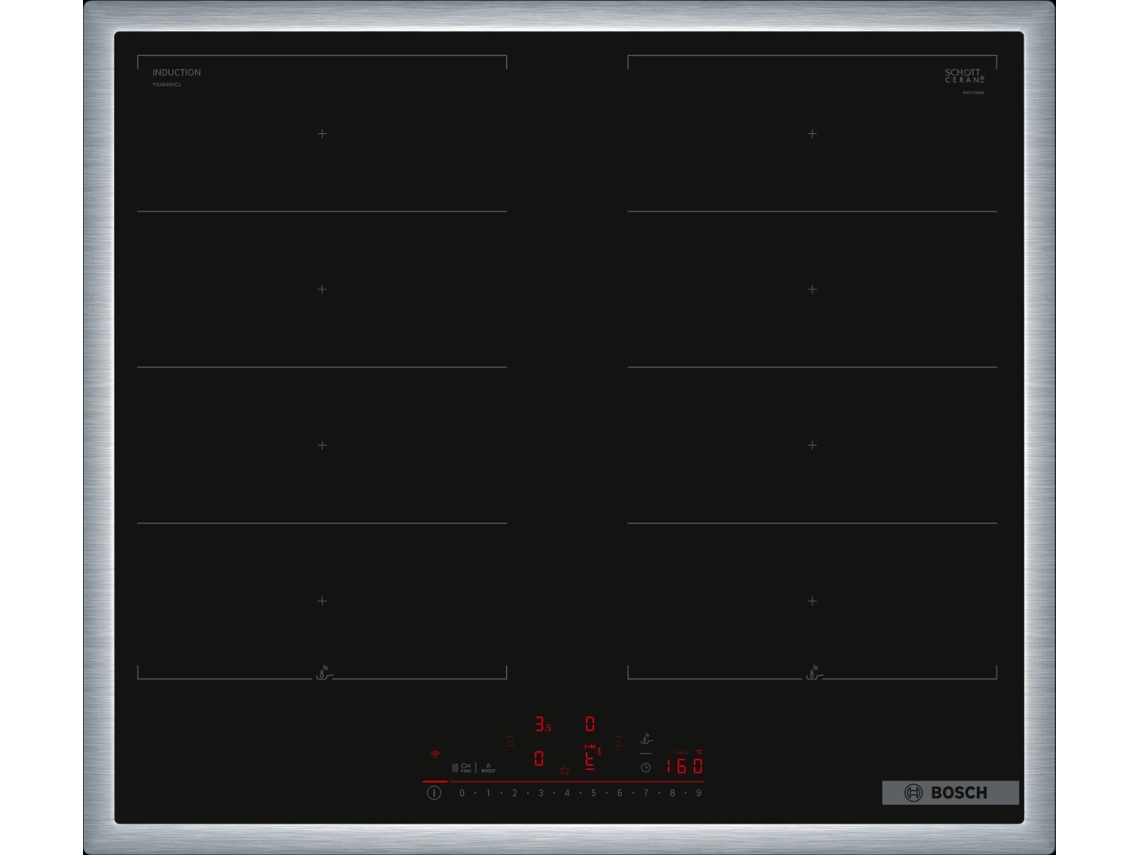The height and width of the screenshot is (855, 1140).
Task: Tap the clock timer symbol
Action: click(x=646, y=768)
